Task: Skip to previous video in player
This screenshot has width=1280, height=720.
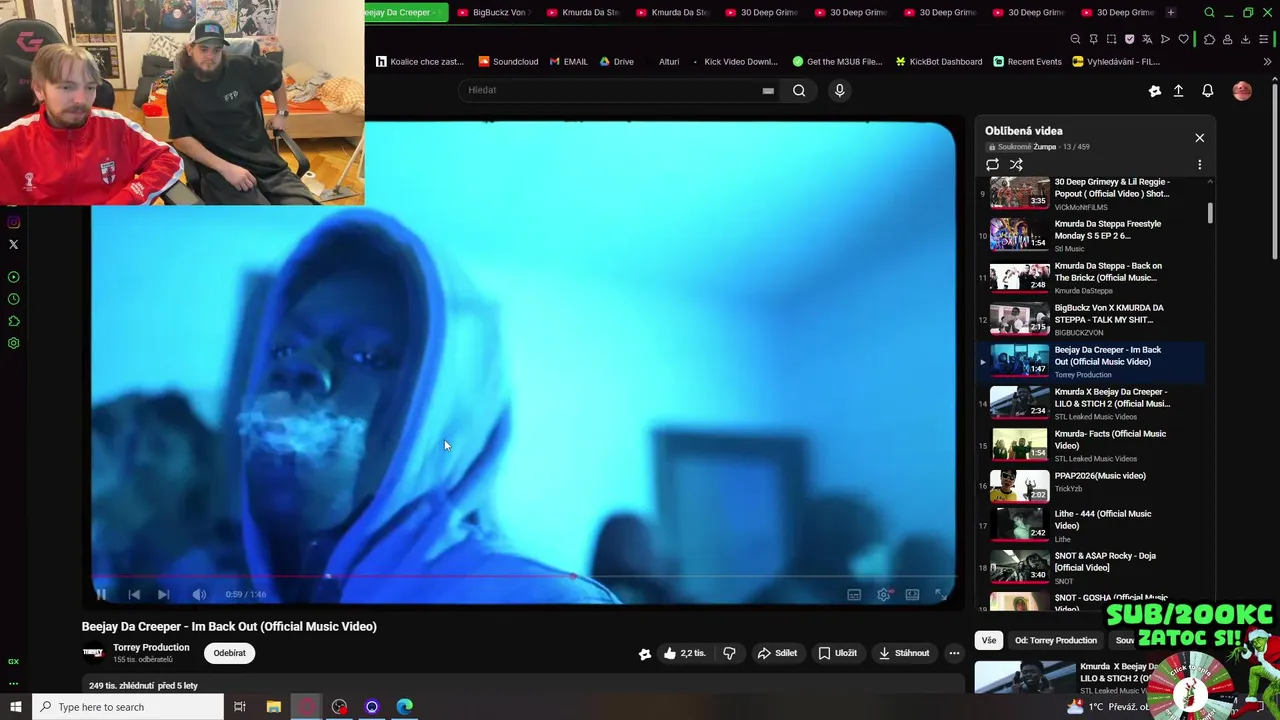Action: [x=134, y=594]
